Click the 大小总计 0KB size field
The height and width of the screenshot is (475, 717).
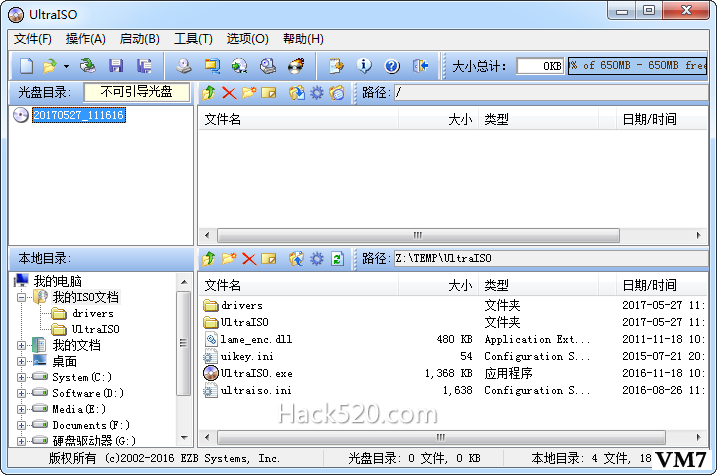click(x=540, y=66)
